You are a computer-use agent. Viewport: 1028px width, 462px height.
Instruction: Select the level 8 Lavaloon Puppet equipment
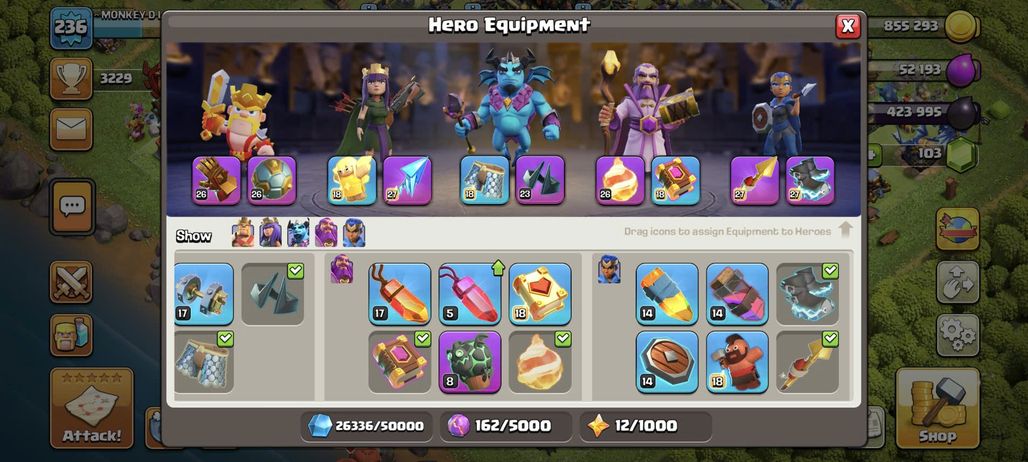(469, 362)
